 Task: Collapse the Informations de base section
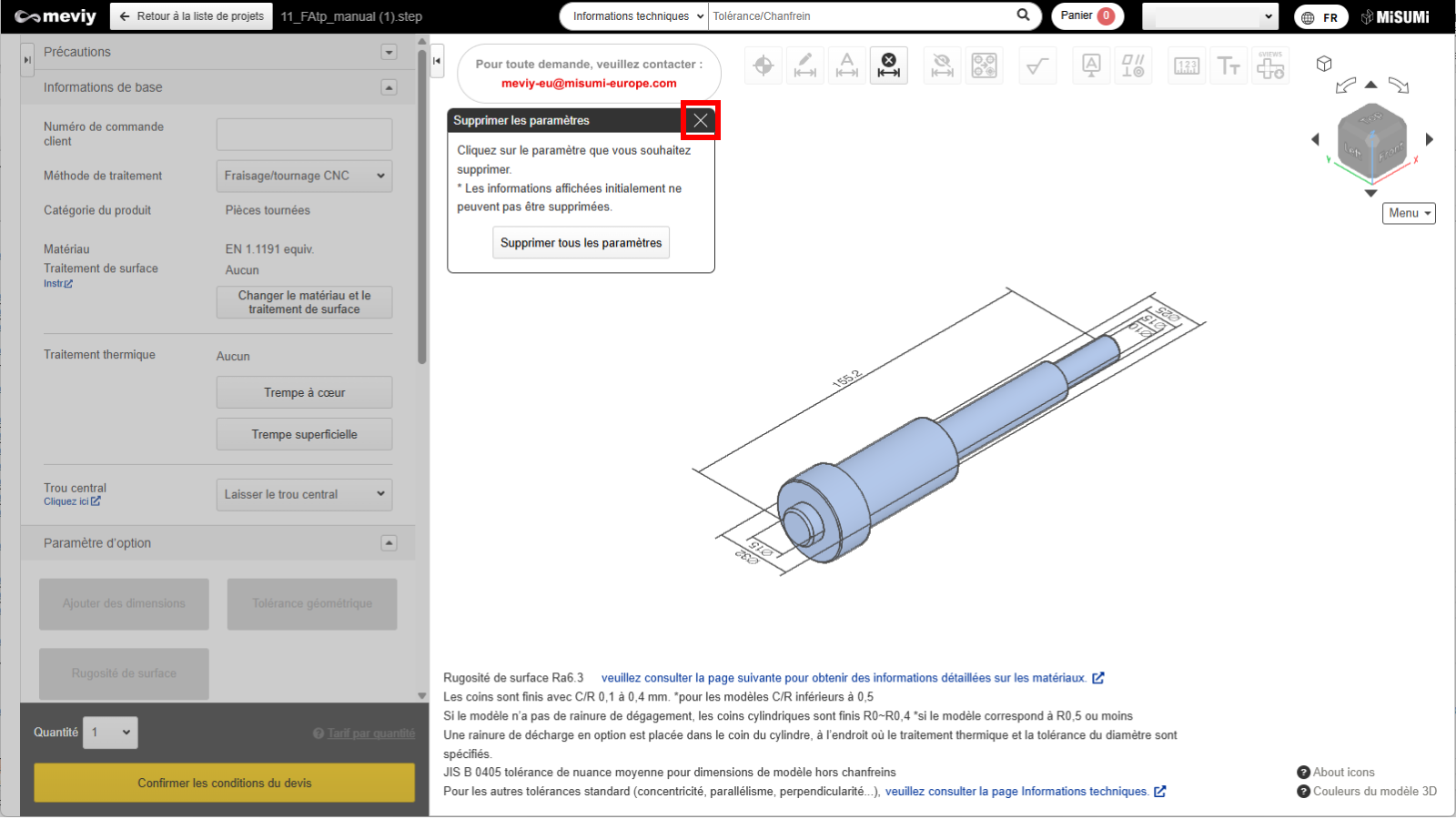[389, 87]
